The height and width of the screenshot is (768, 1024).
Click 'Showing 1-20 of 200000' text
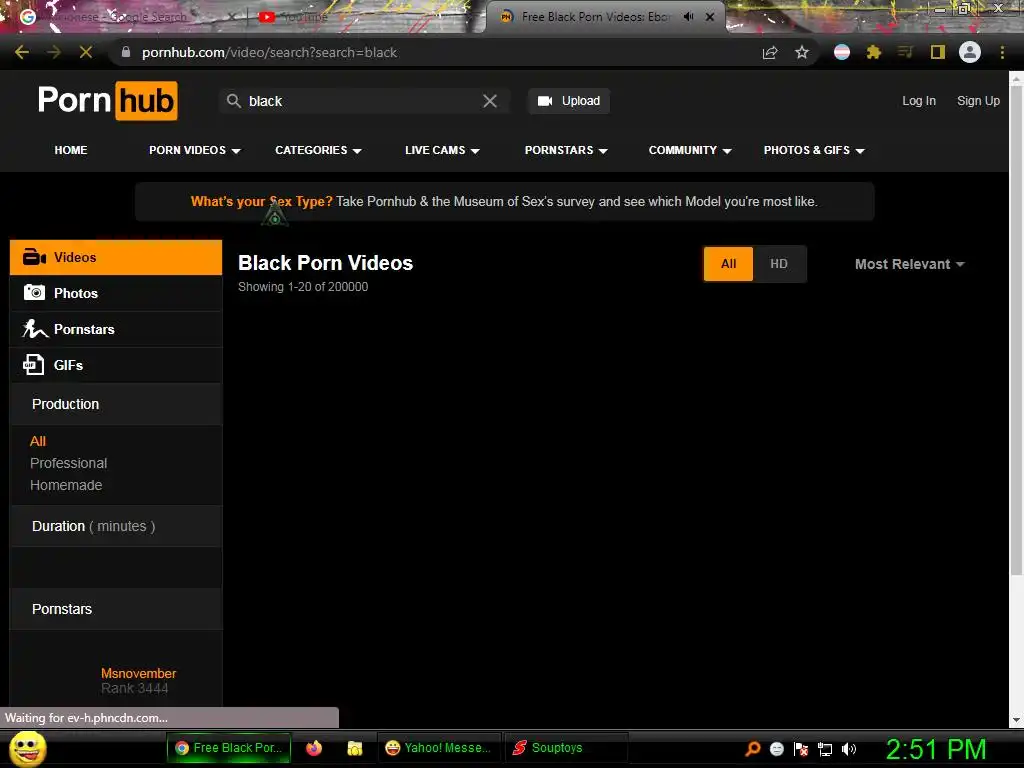[303, 287]
